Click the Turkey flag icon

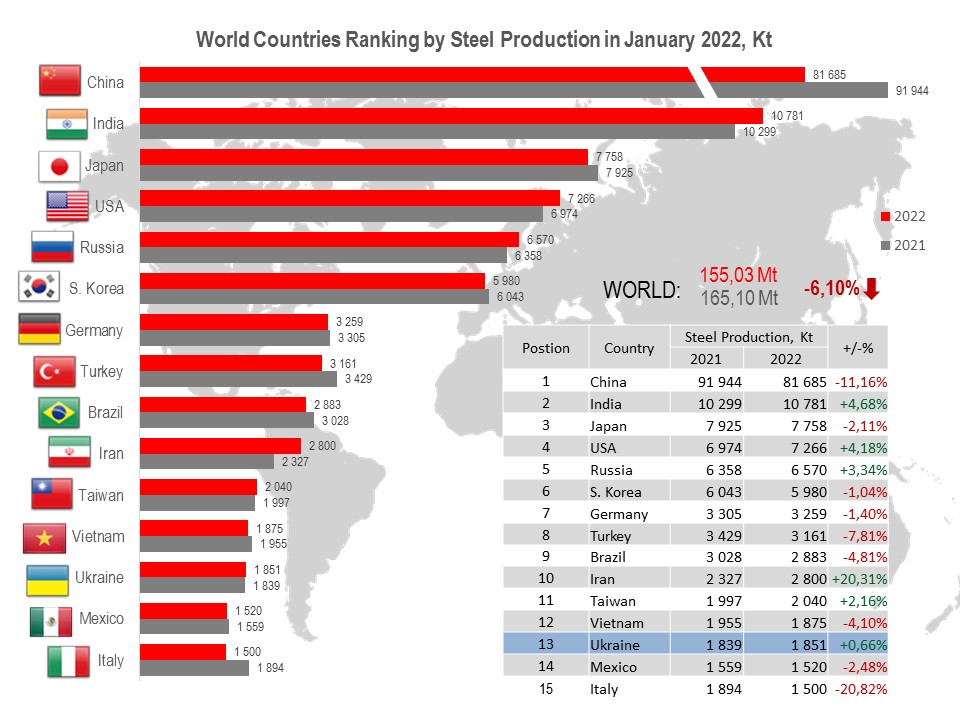coord(54,372)
